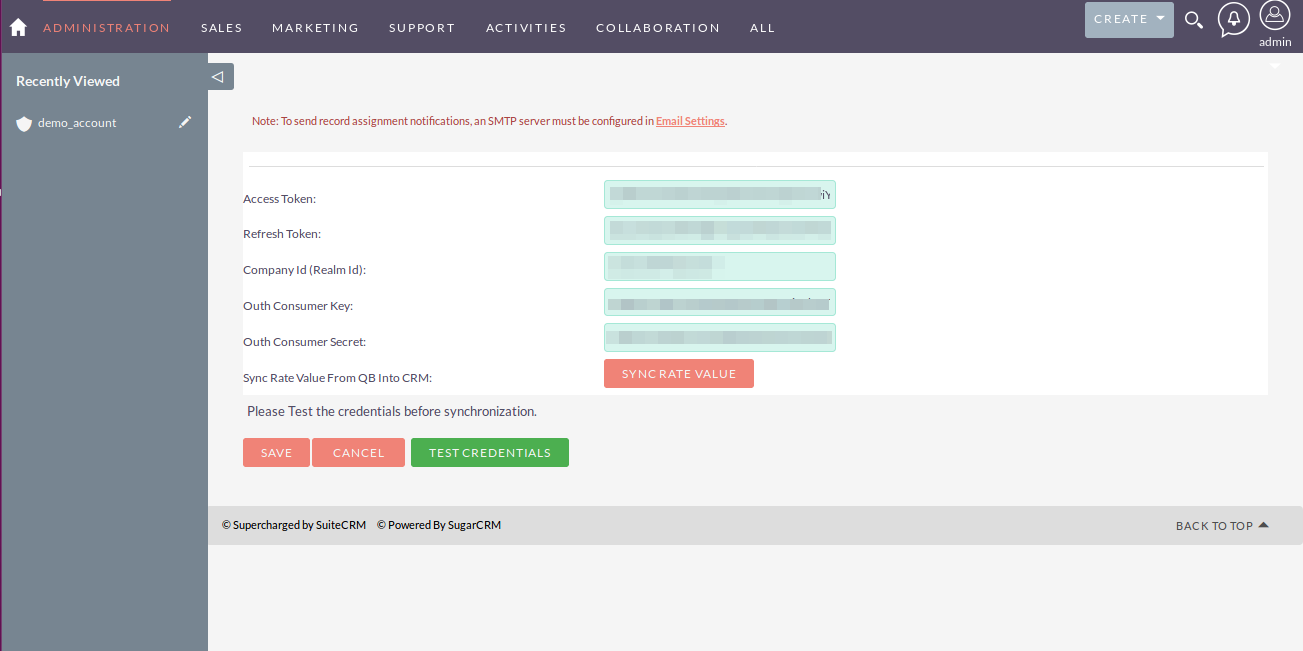The image size is (1303, 651).
Task: Edit demo_account with the pencil icon
Action: coord(185,122)
